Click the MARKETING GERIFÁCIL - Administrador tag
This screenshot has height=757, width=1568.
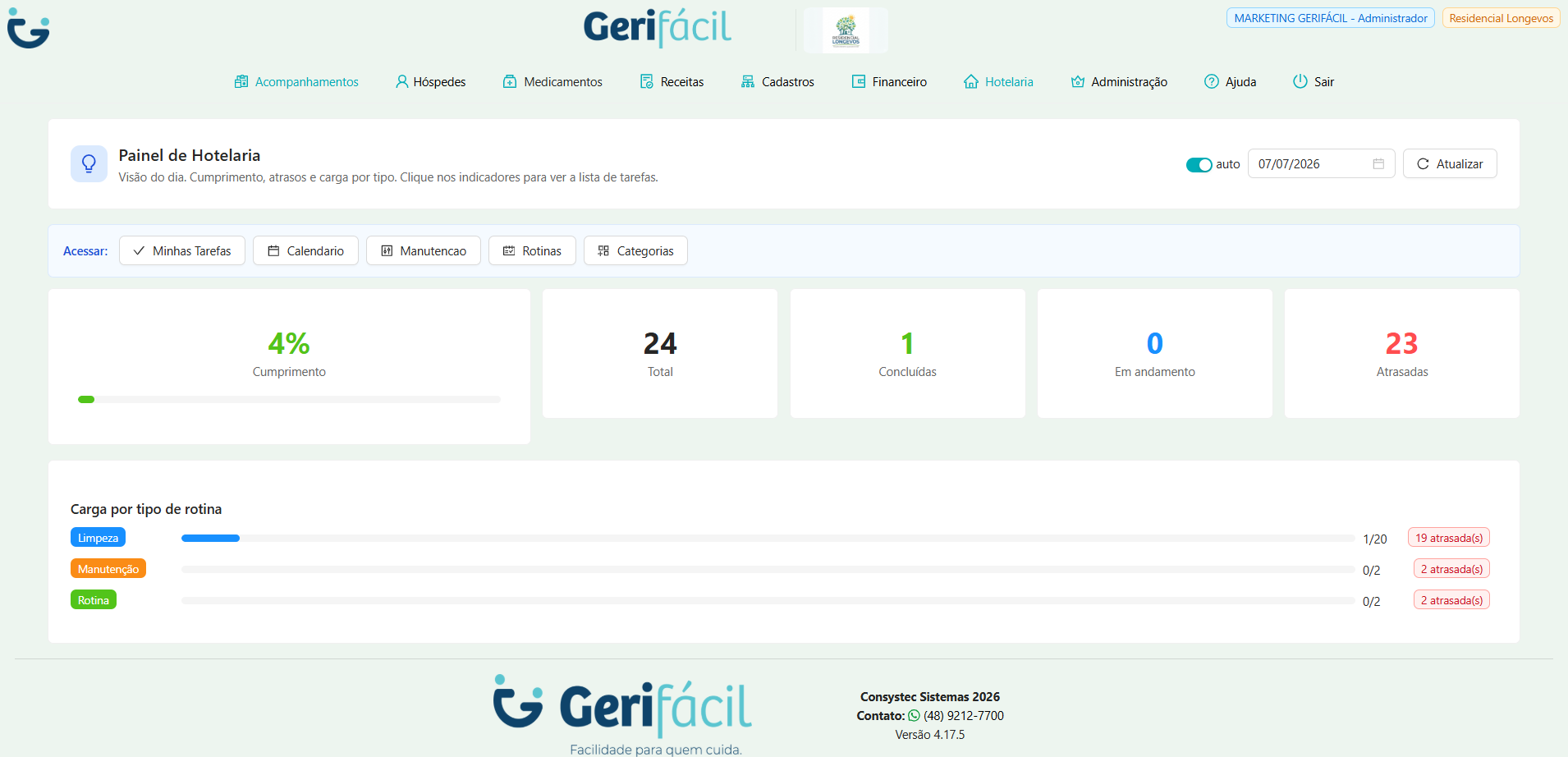(1330, 18)
